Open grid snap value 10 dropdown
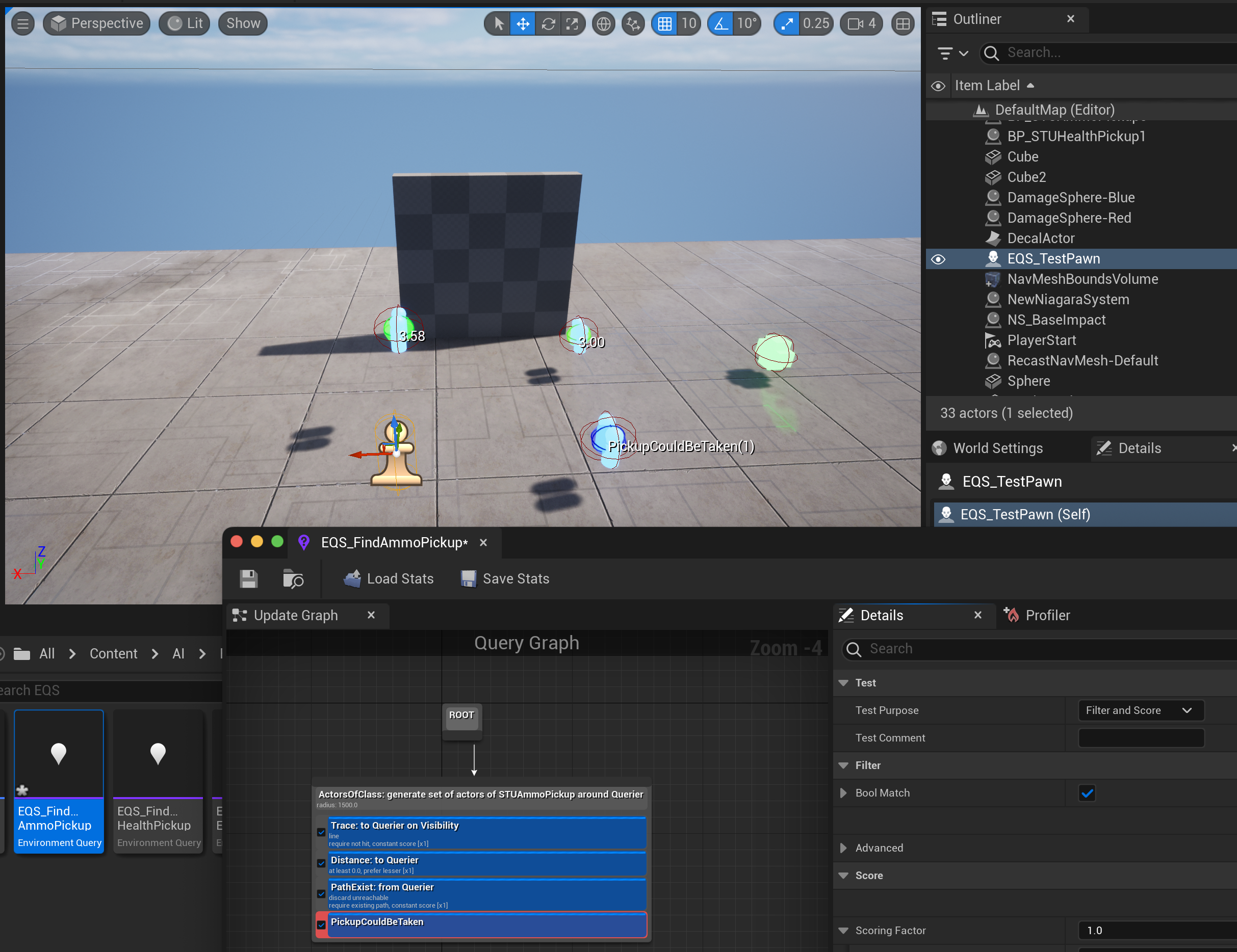 pyautogui.click(x=689, y=24)
